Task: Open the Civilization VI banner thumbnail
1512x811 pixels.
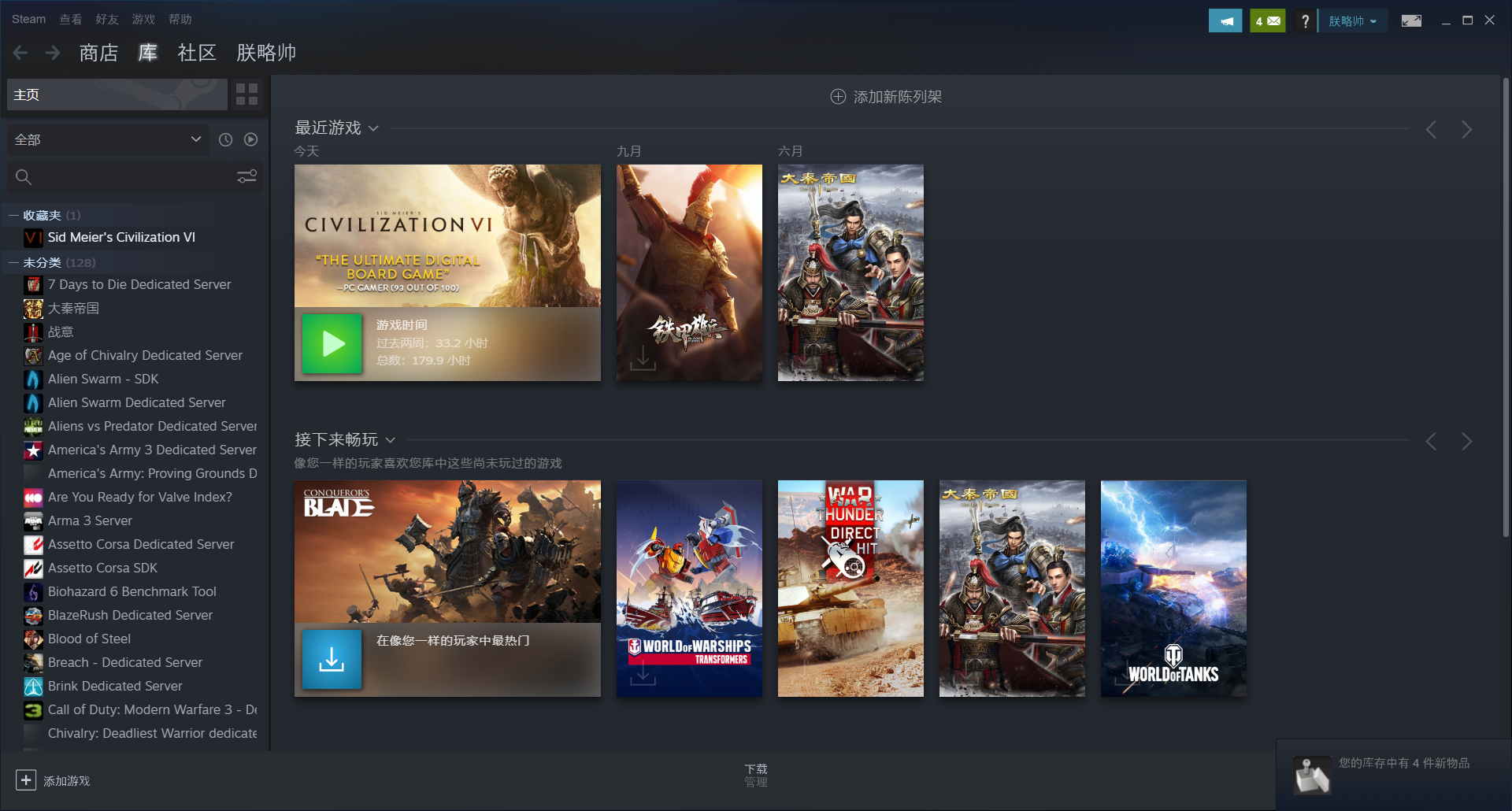Action: click(447, 235)
